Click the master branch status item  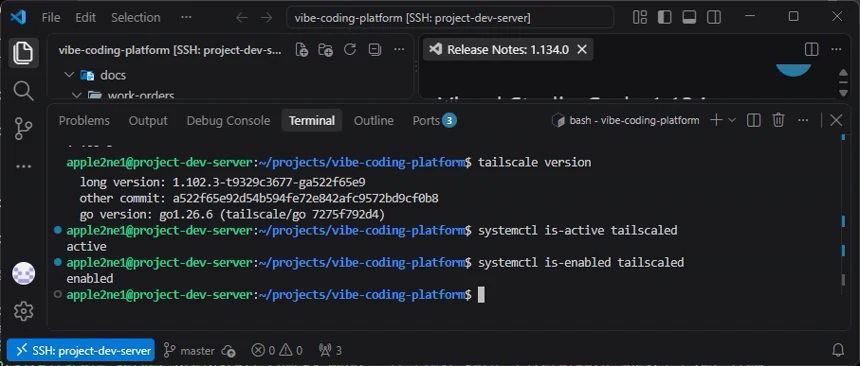tap(189, 350)
